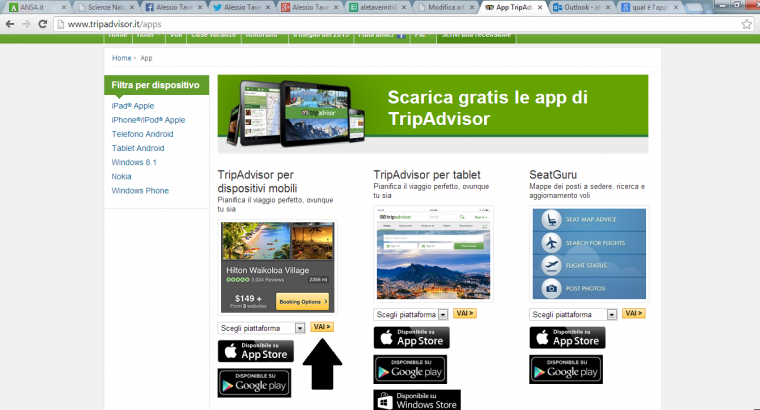This screenshot has width=760, height=410.
Task: Click Google Play badge for SeatGuru
Action: coord(566,369)
